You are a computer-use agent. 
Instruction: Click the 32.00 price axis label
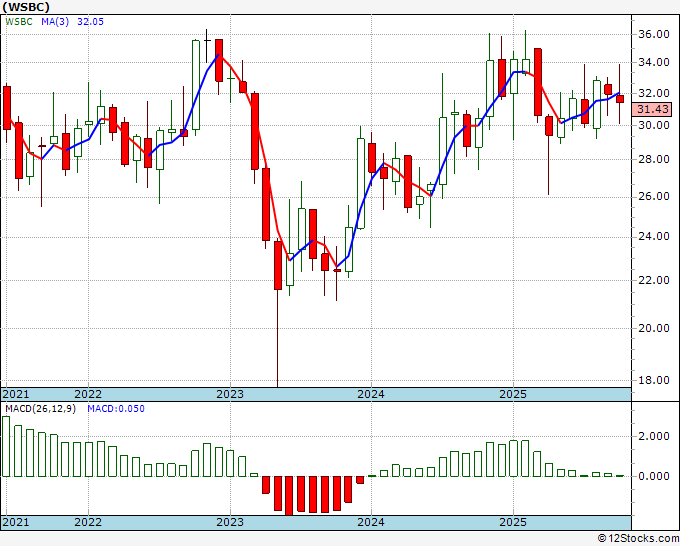click(654, 93)
